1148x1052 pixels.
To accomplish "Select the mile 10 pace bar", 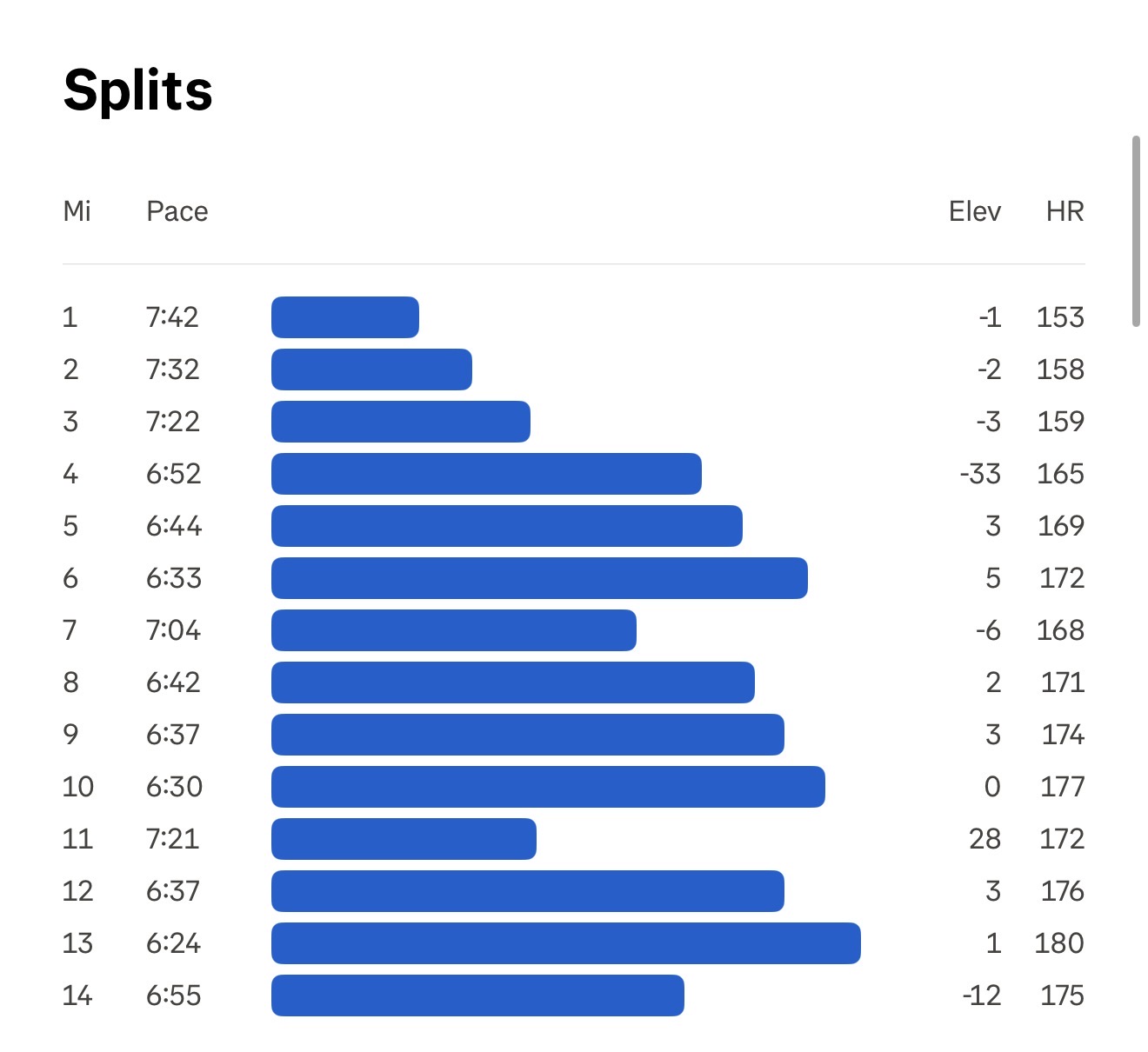I will coord(548,787).
